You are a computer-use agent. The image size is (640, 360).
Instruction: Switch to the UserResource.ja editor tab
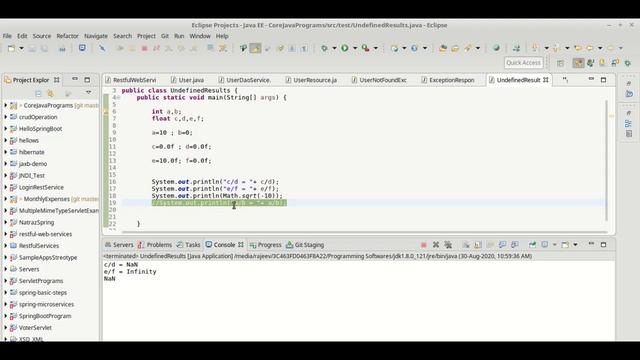pyautogui.click(x=311, y=80)
